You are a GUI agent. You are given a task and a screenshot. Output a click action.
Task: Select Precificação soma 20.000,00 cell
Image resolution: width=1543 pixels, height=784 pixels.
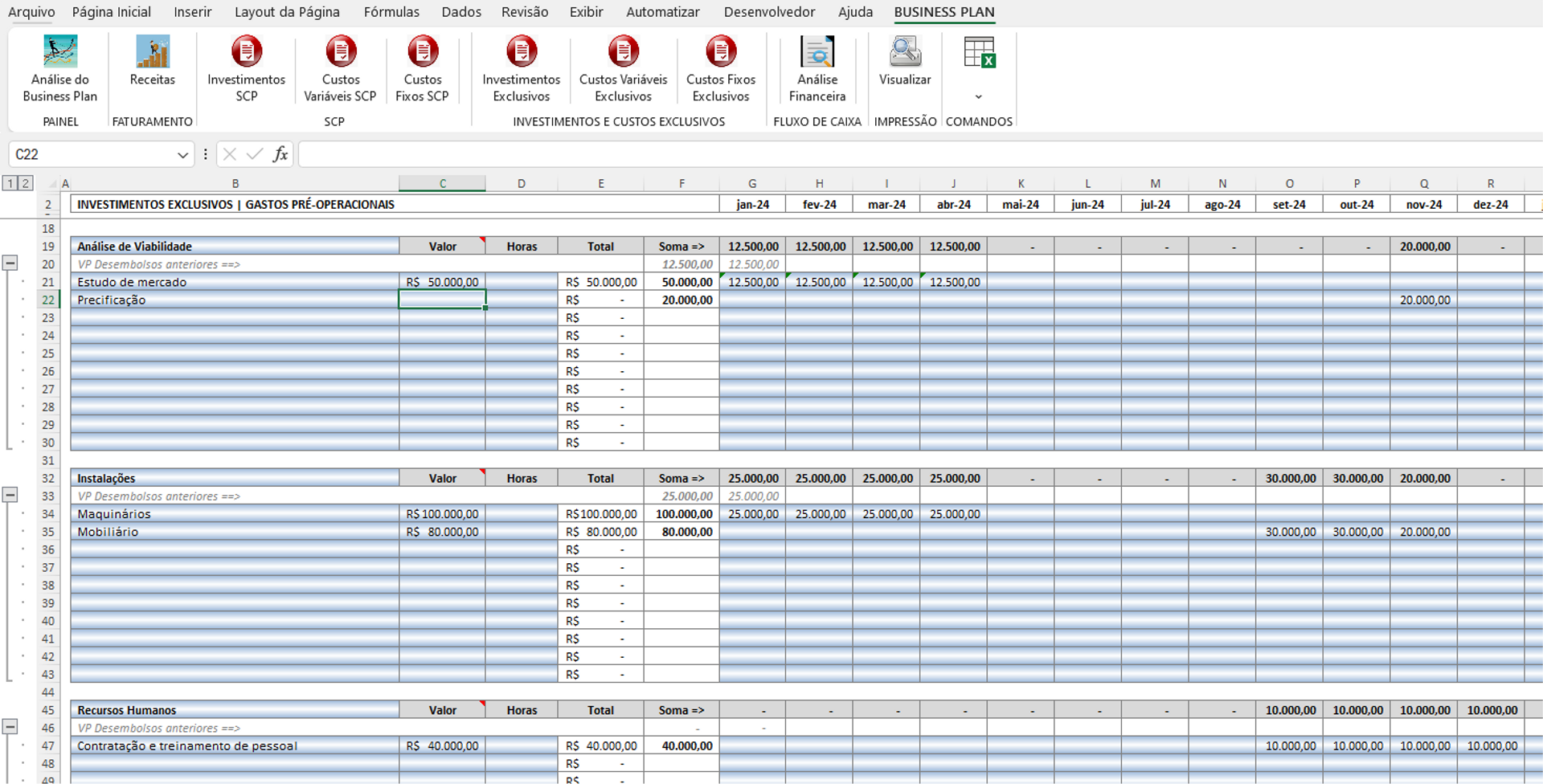coord(681,300)
